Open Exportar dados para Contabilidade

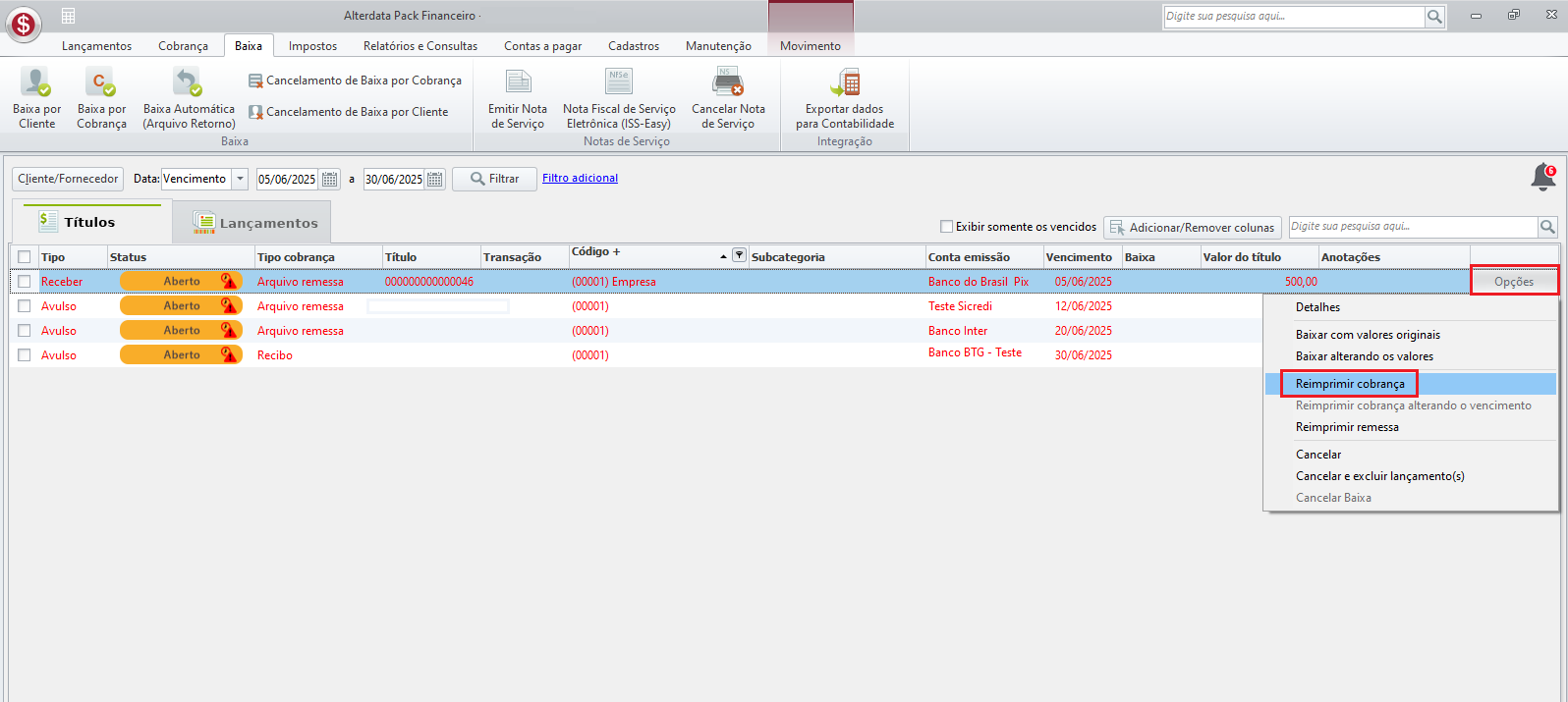pos(845,83)
